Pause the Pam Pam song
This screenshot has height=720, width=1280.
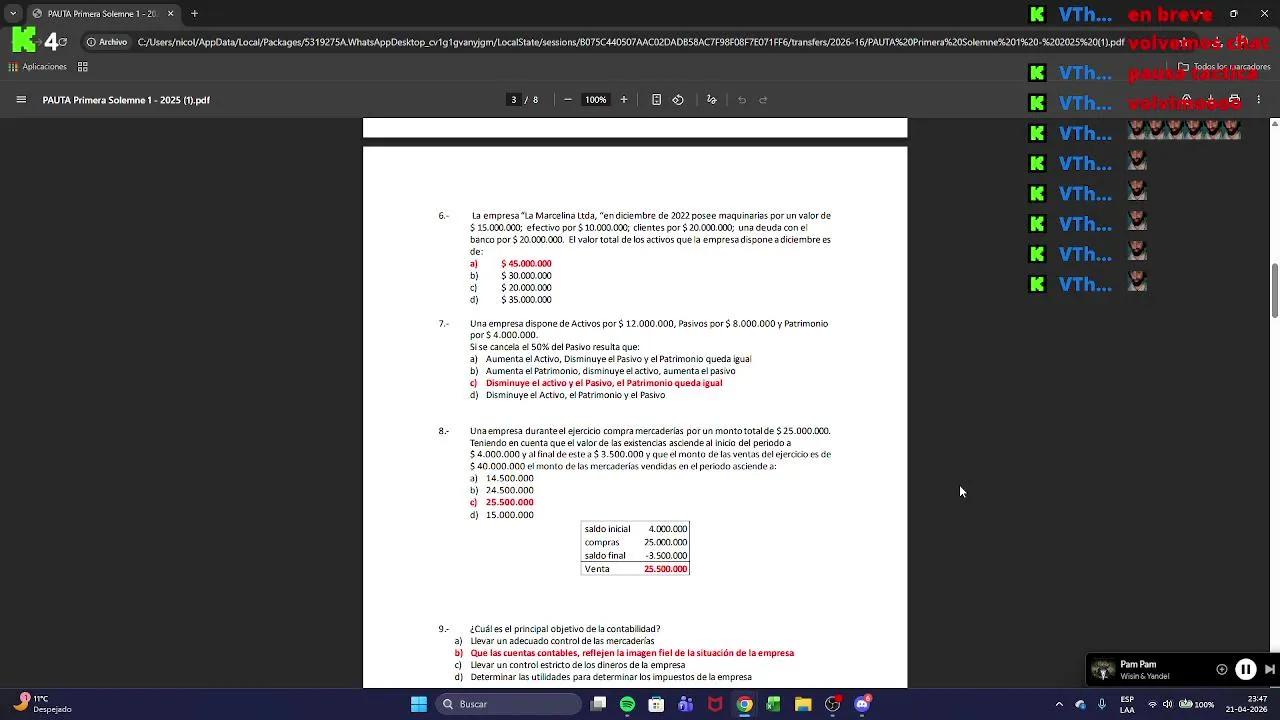pyautogui.click(x=1246, y=670)
